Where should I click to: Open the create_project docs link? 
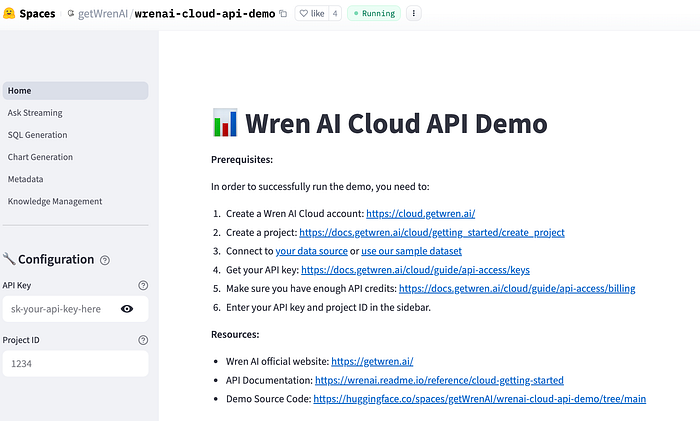coord(432,233)
